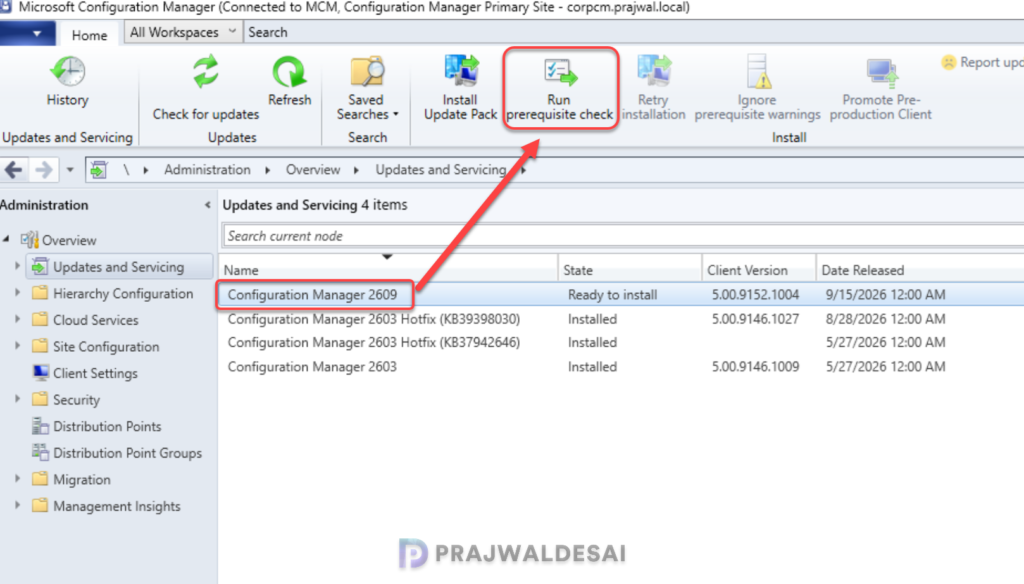The image size is (1024, 584).
Task: Click Ignore prerequisite warnings icon
Action: click(758, 71)
